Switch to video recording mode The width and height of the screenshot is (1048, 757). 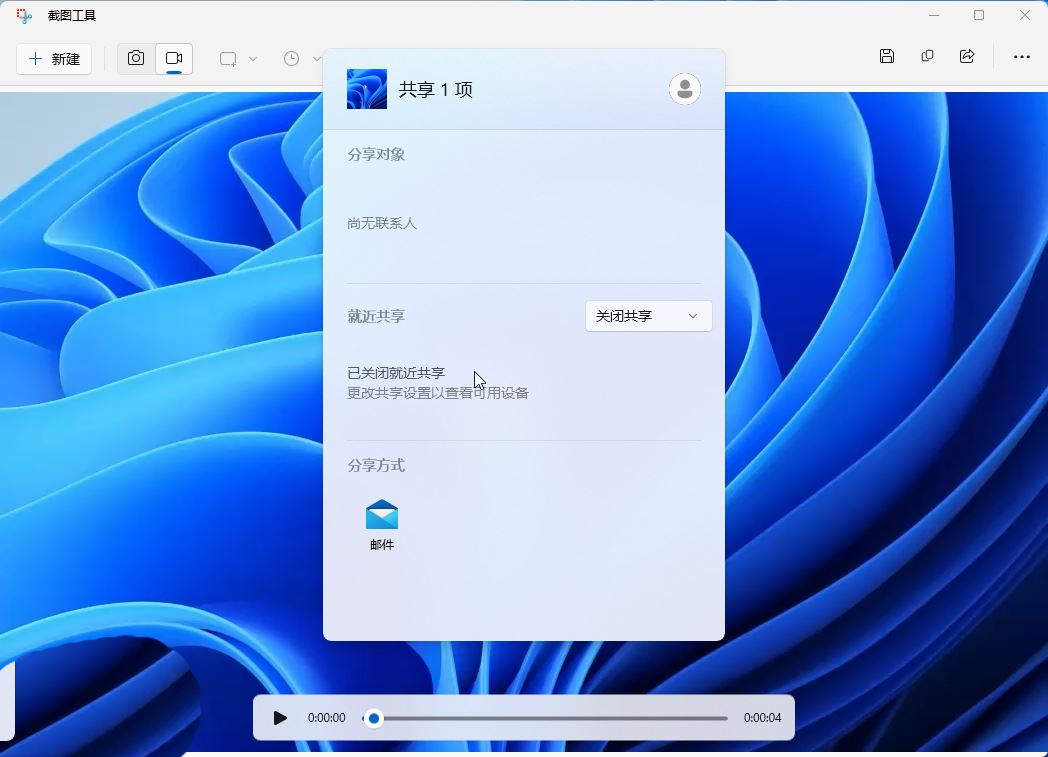click(174, 59)
